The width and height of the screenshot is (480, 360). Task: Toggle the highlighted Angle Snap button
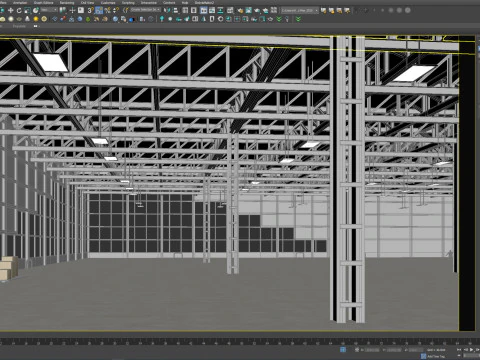point(99,10)
